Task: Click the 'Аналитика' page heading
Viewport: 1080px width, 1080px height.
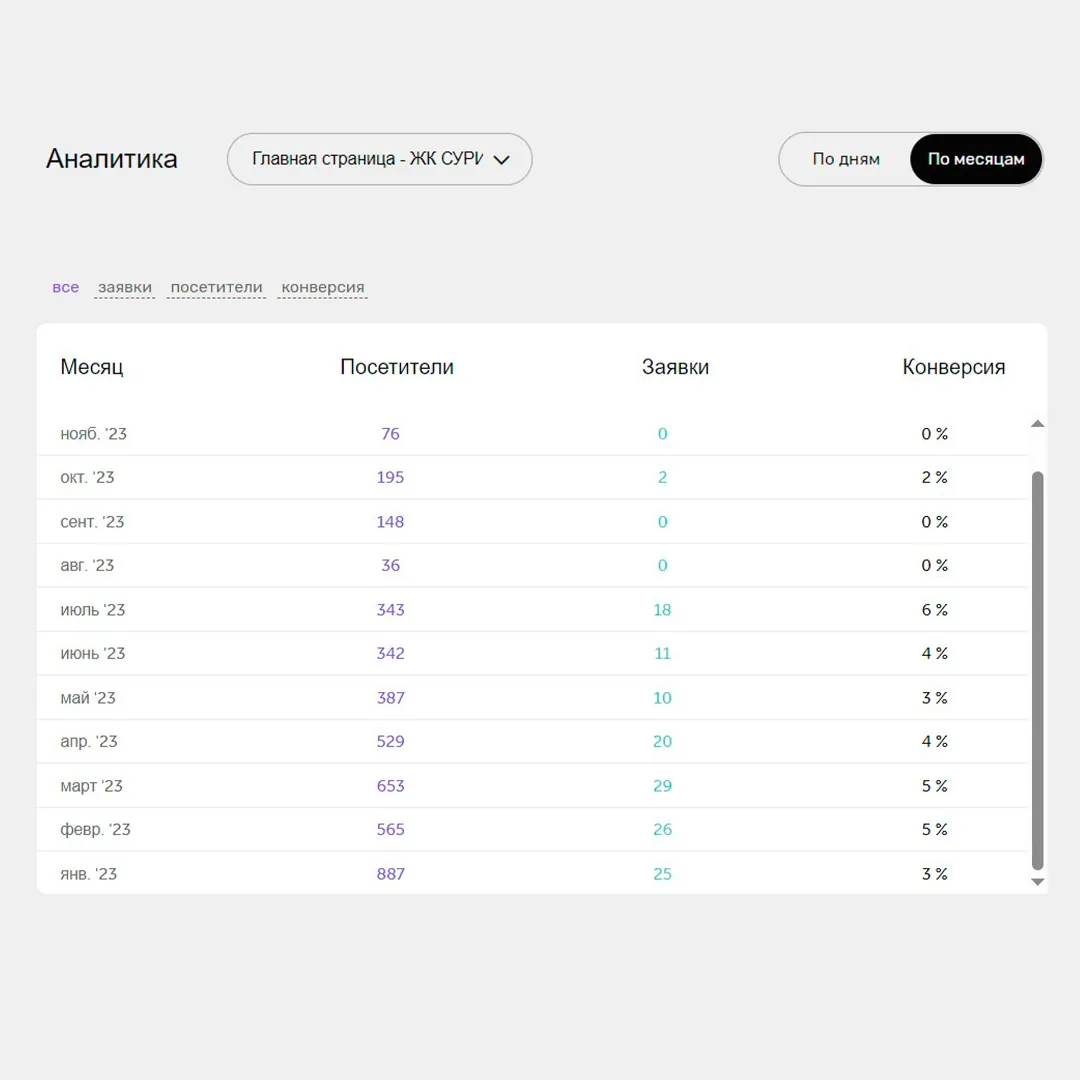Action: pos(112,159)
